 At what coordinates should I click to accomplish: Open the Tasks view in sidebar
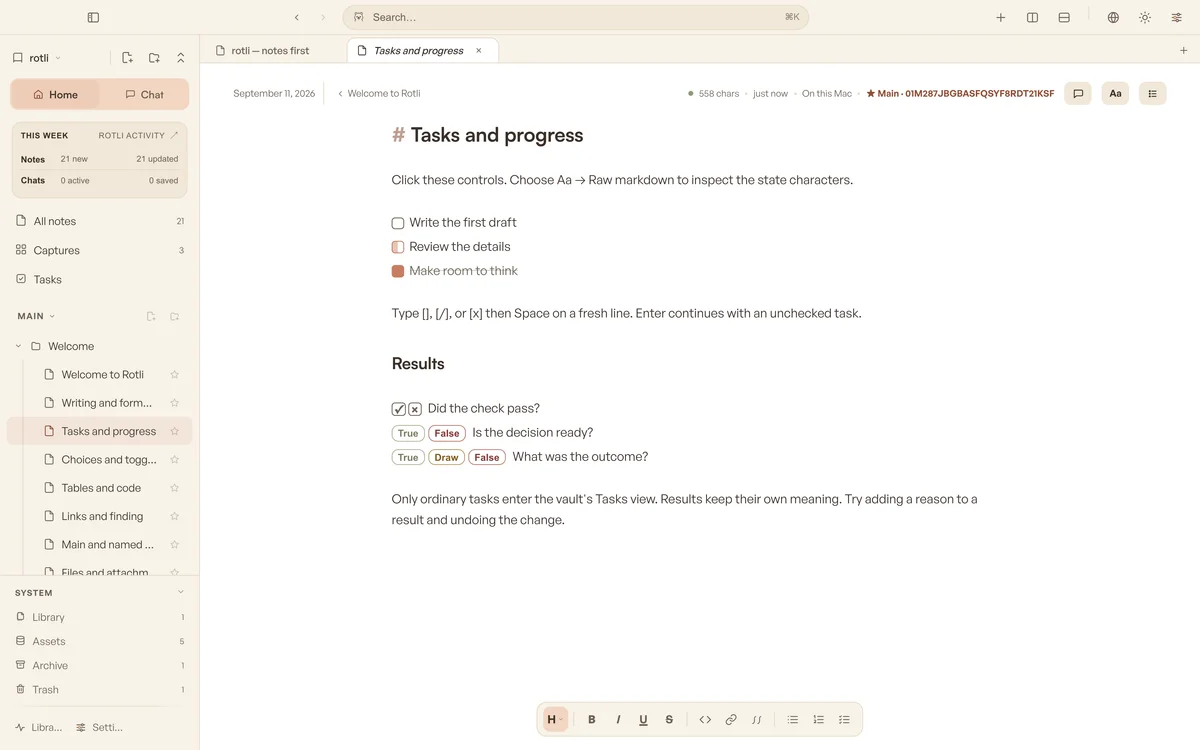click(x=99, y=279)
